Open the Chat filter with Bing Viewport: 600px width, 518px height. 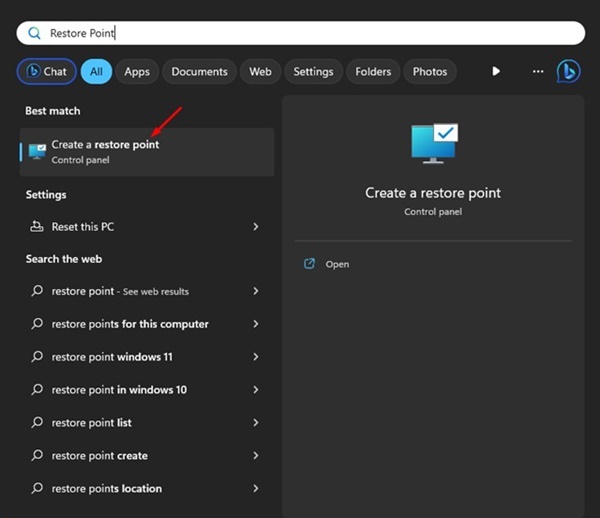coord(46,72)
